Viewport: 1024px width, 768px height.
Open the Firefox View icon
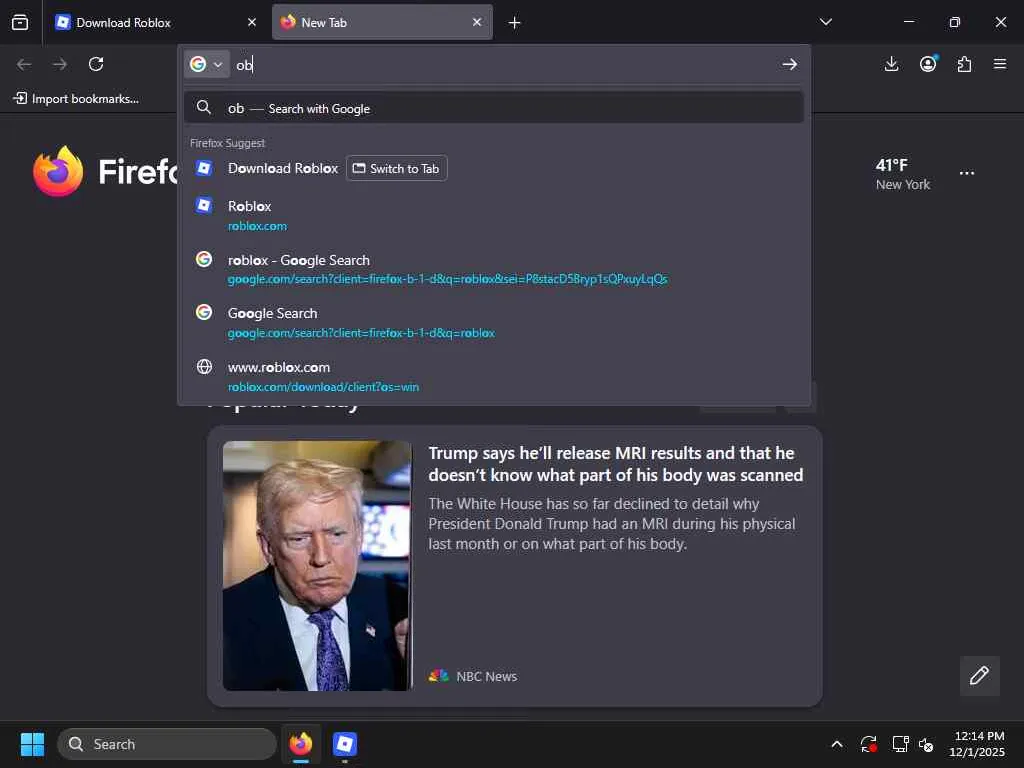[x=20, y=22]
